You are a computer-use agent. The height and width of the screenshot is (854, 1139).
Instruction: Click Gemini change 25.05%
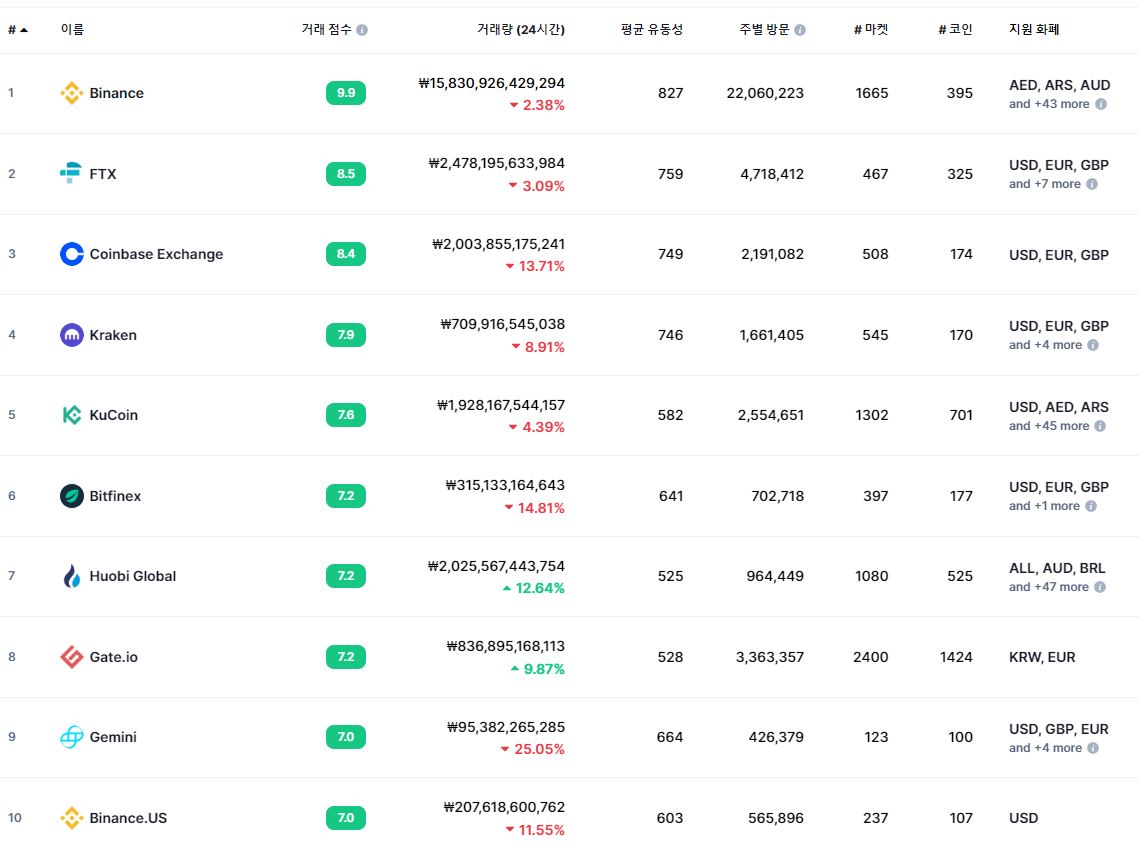point(532,749)
